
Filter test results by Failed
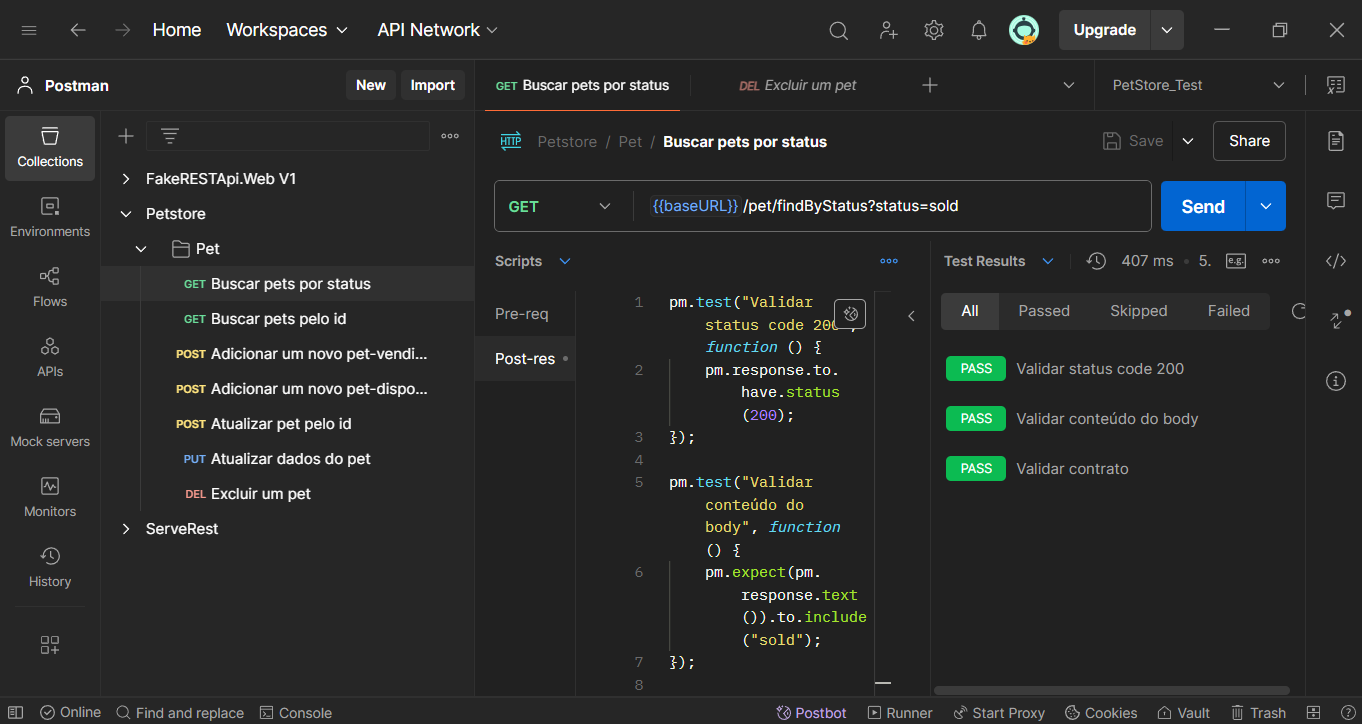click(x=1228, y=311)
